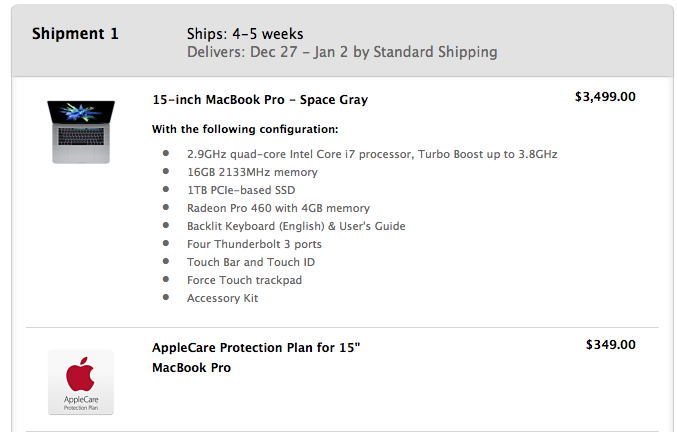Click 'With the following configuration' heading

click(245, 129)
